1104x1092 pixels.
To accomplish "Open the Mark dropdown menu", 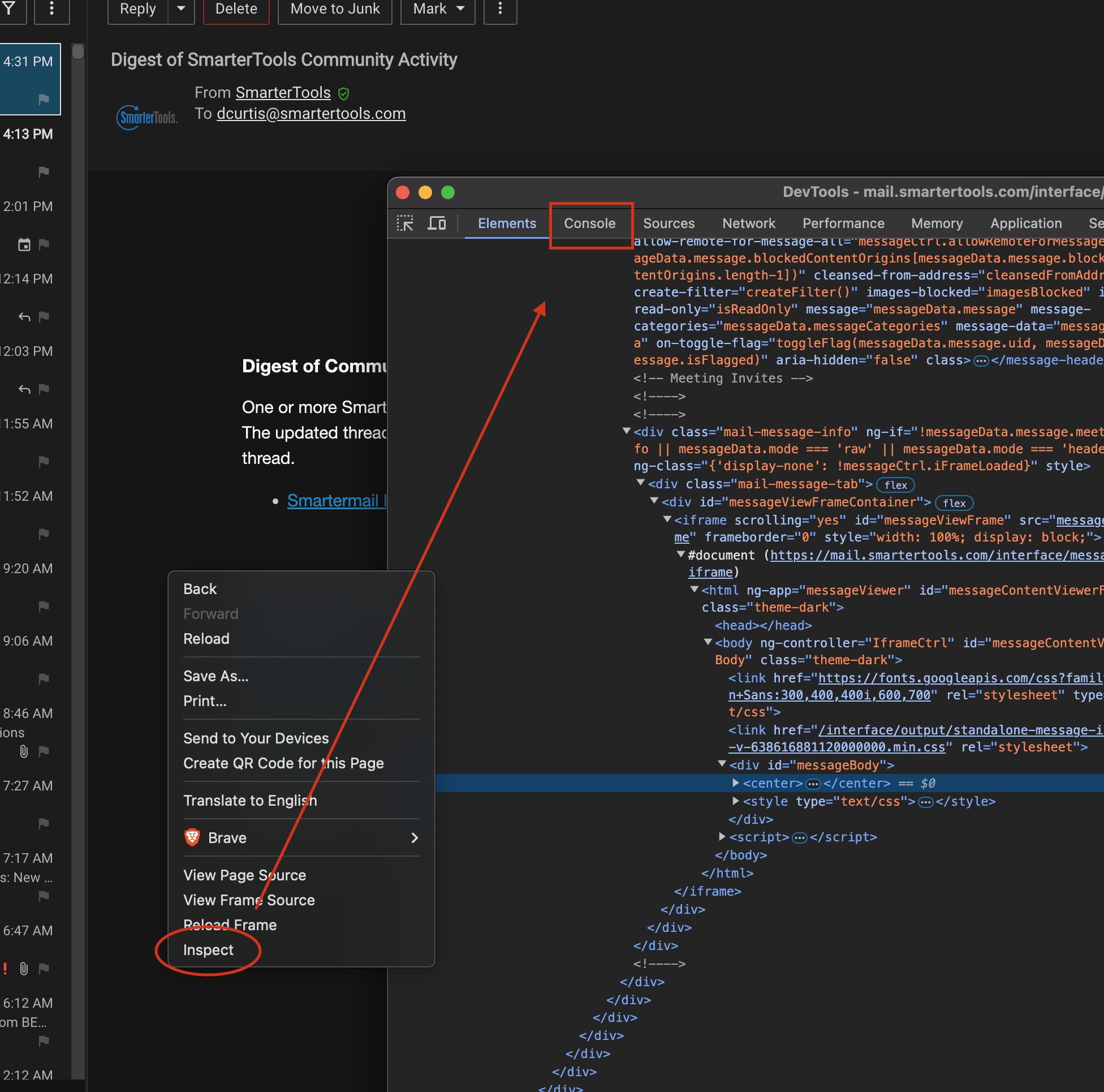I will click(x=438, y=8).
